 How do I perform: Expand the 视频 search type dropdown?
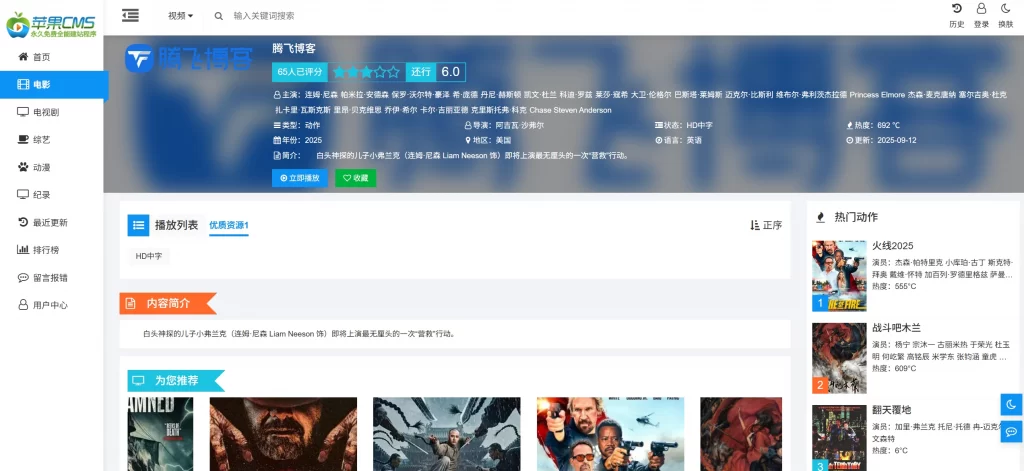click(x=180, y=16)
